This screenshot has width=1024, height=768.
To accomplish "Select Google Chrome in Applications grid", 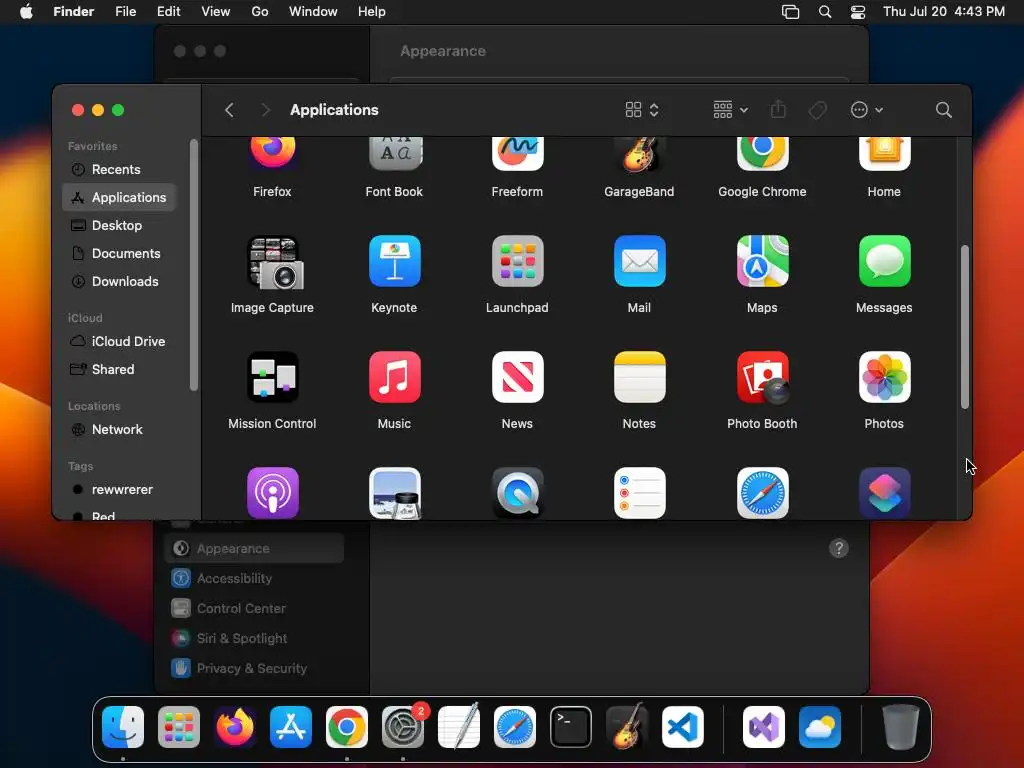I will [x=762, y=155].
